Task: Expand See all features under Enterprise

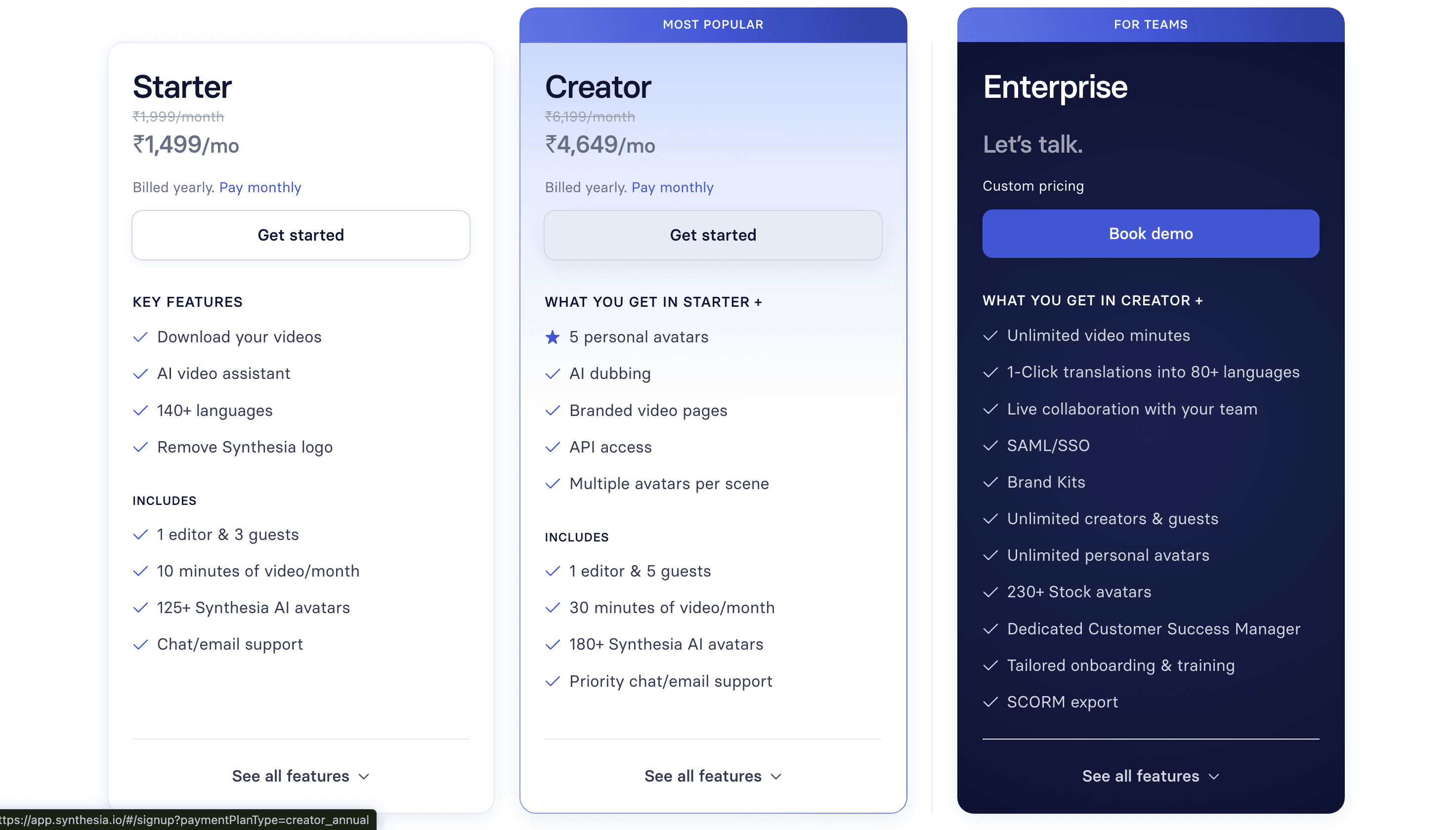Action: point(1151,776)
